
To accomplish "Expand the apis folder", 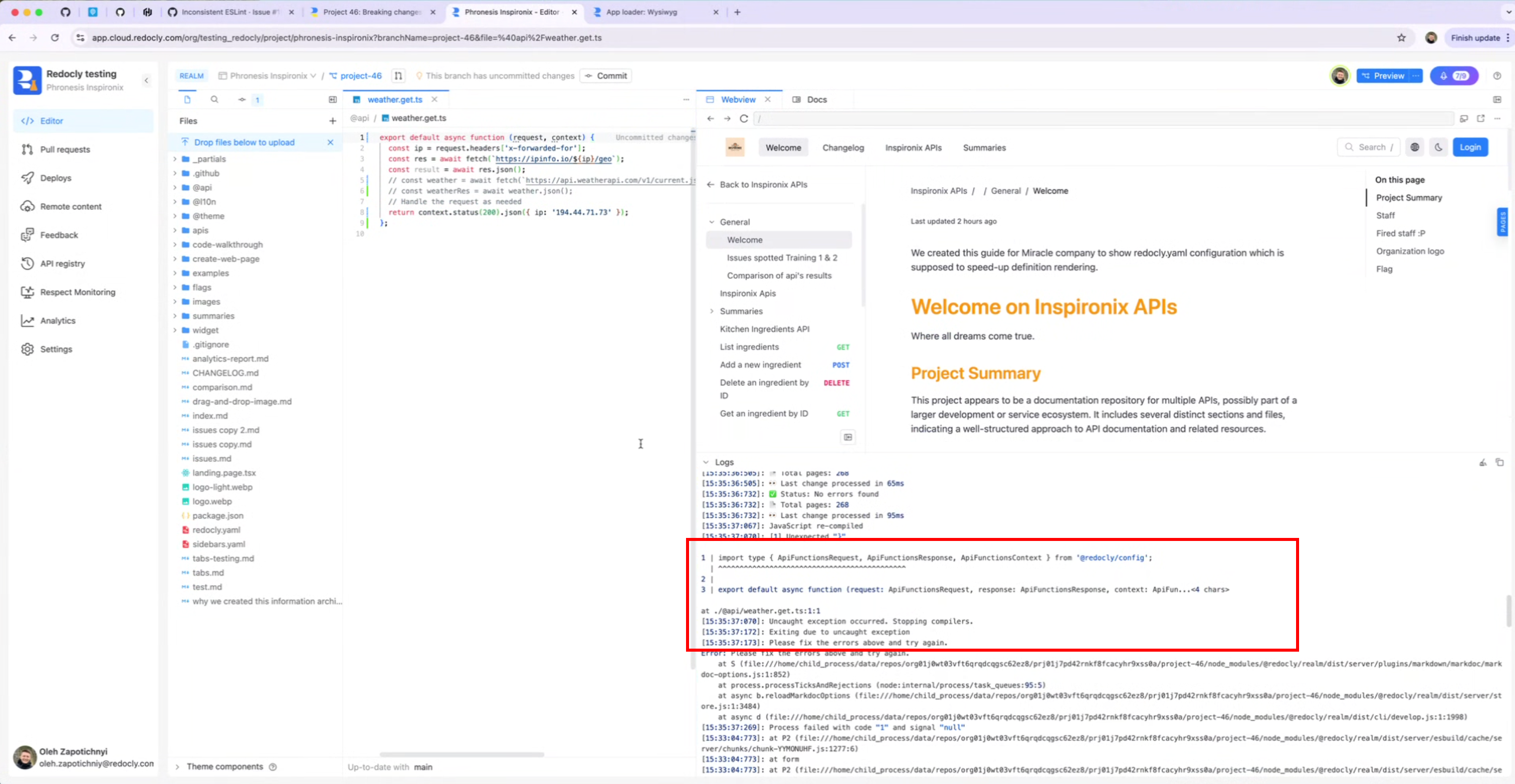I will pyautogui.click(x=175, y=230).
